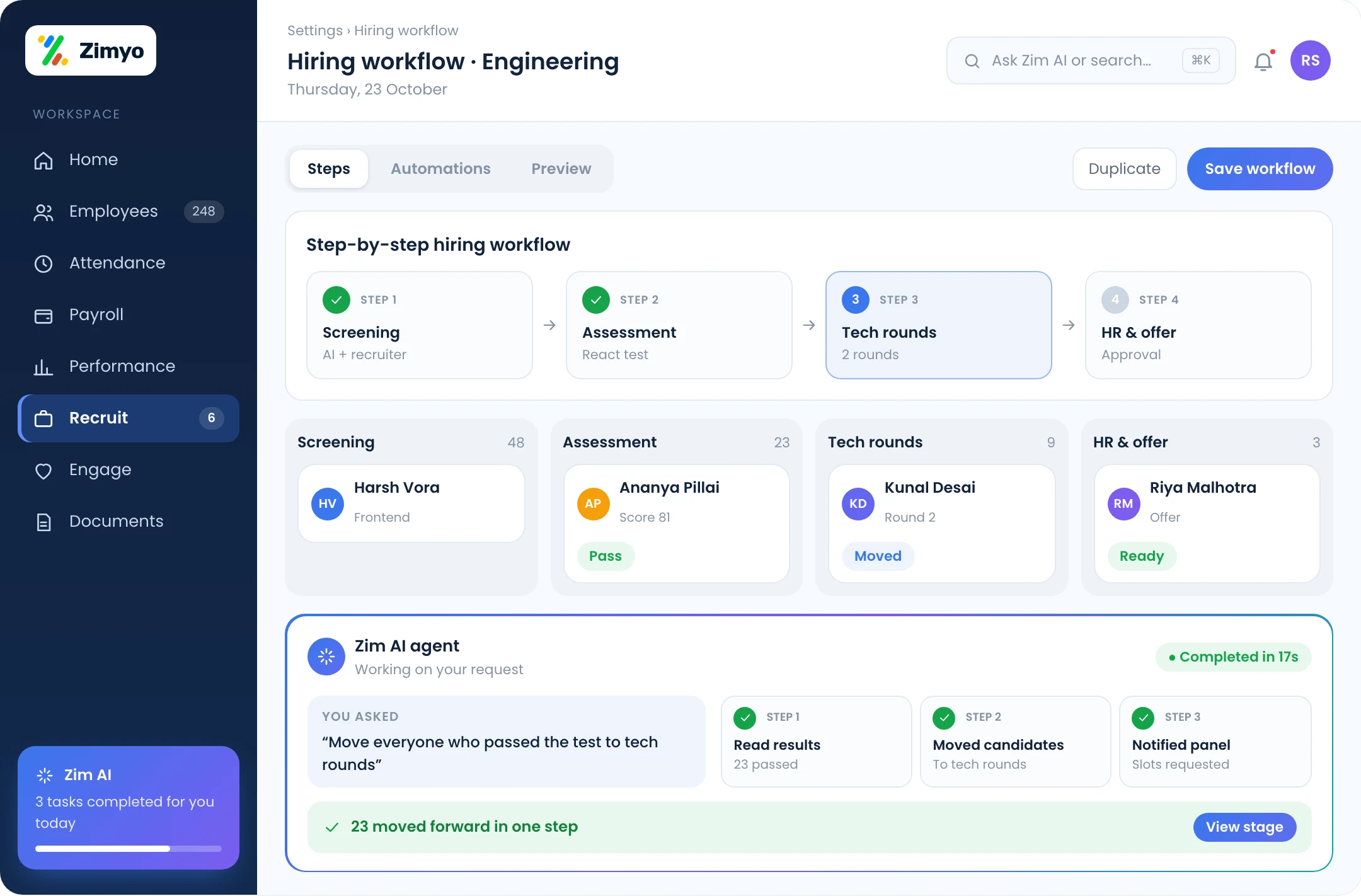1361x896 pixels.
Task: Click the ⌘K shortcut hint
Action: click(x=1201, y=60)
